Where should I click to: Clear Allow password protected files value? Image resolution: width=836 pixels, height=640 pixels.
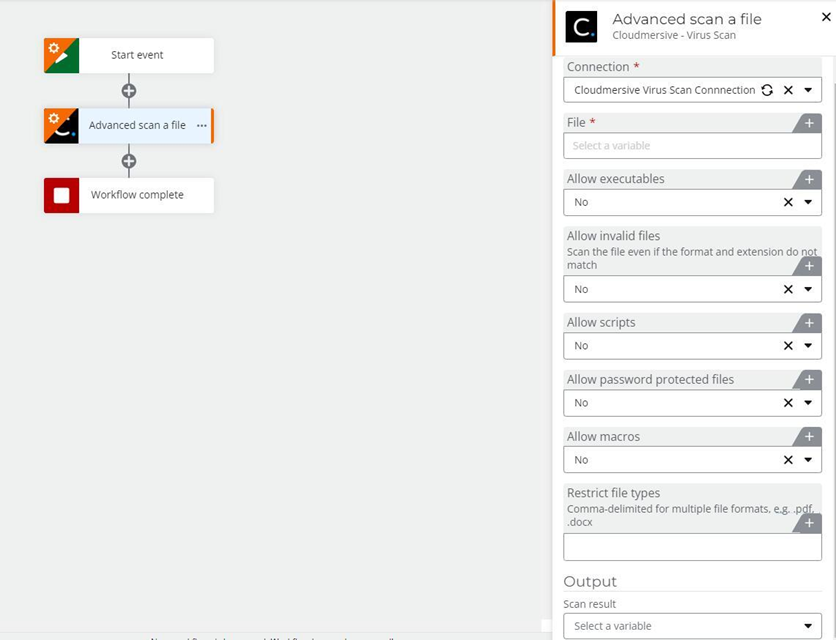(788, 403)
